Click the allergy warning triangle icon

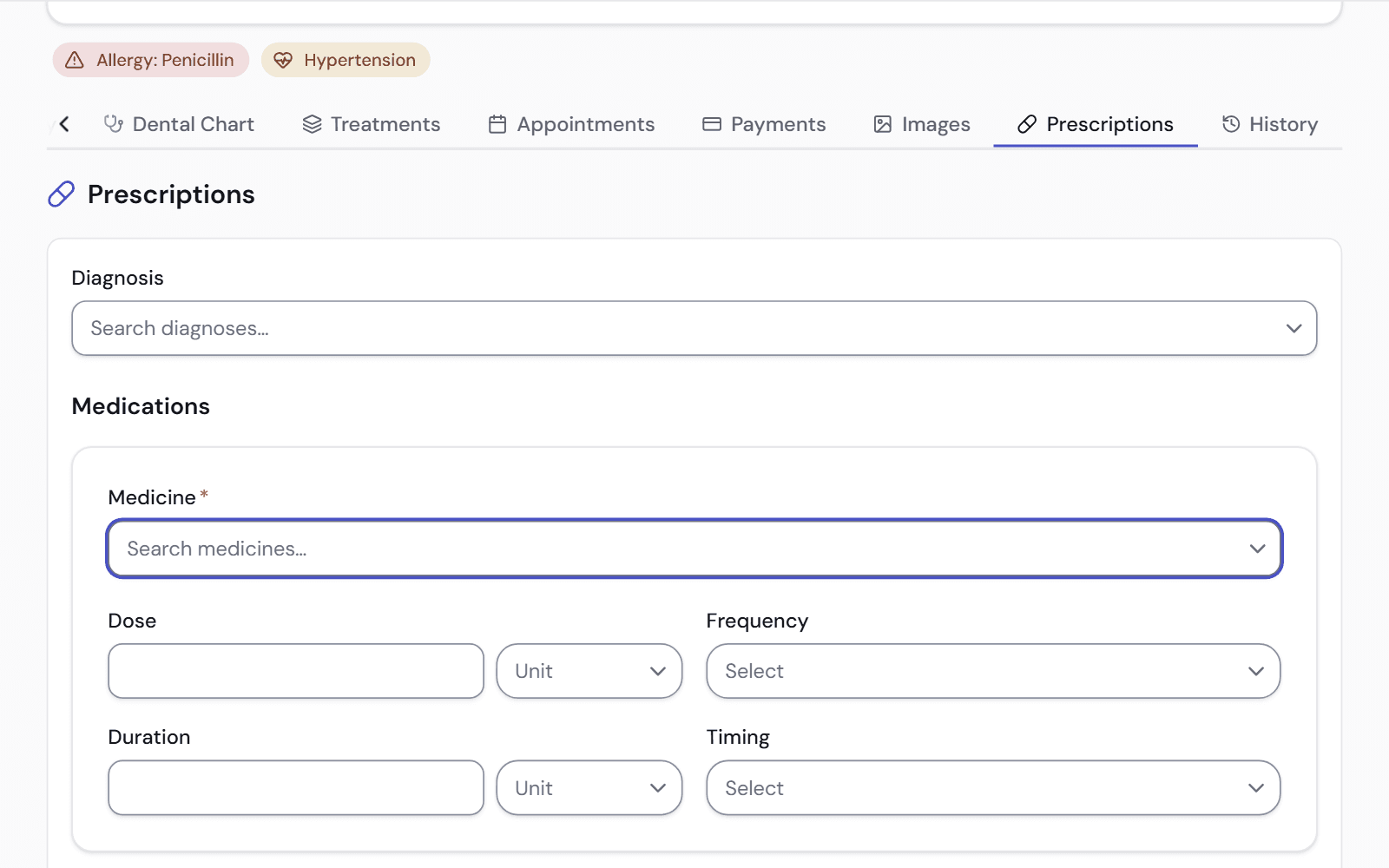coord(75,60)
